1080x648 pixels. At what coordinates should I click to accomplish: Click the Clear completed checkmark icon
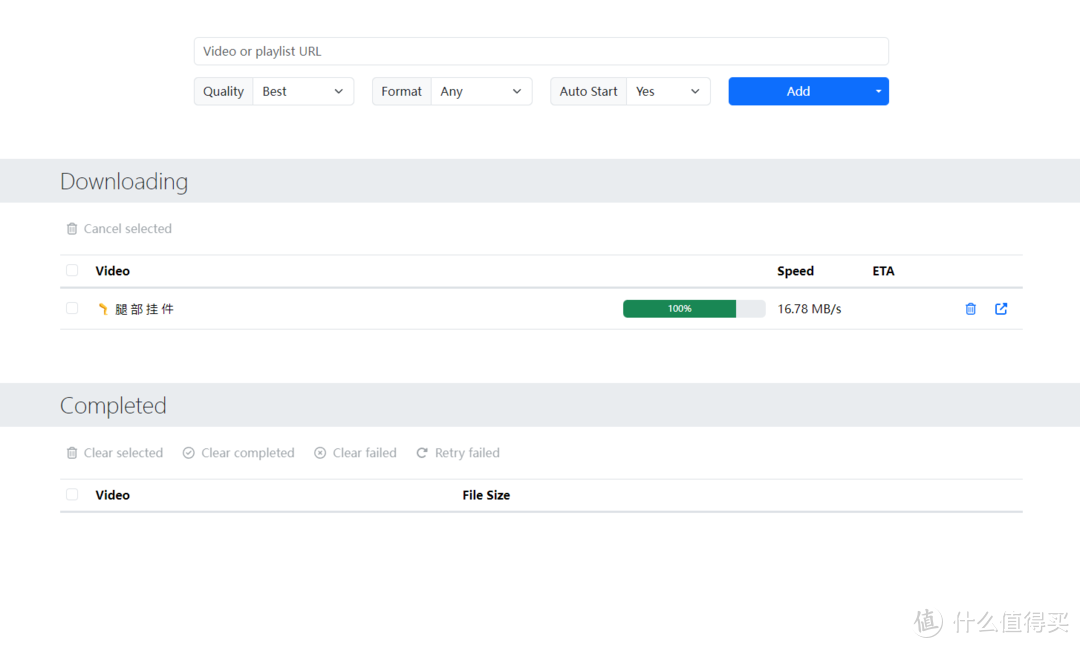pos(188,453)
